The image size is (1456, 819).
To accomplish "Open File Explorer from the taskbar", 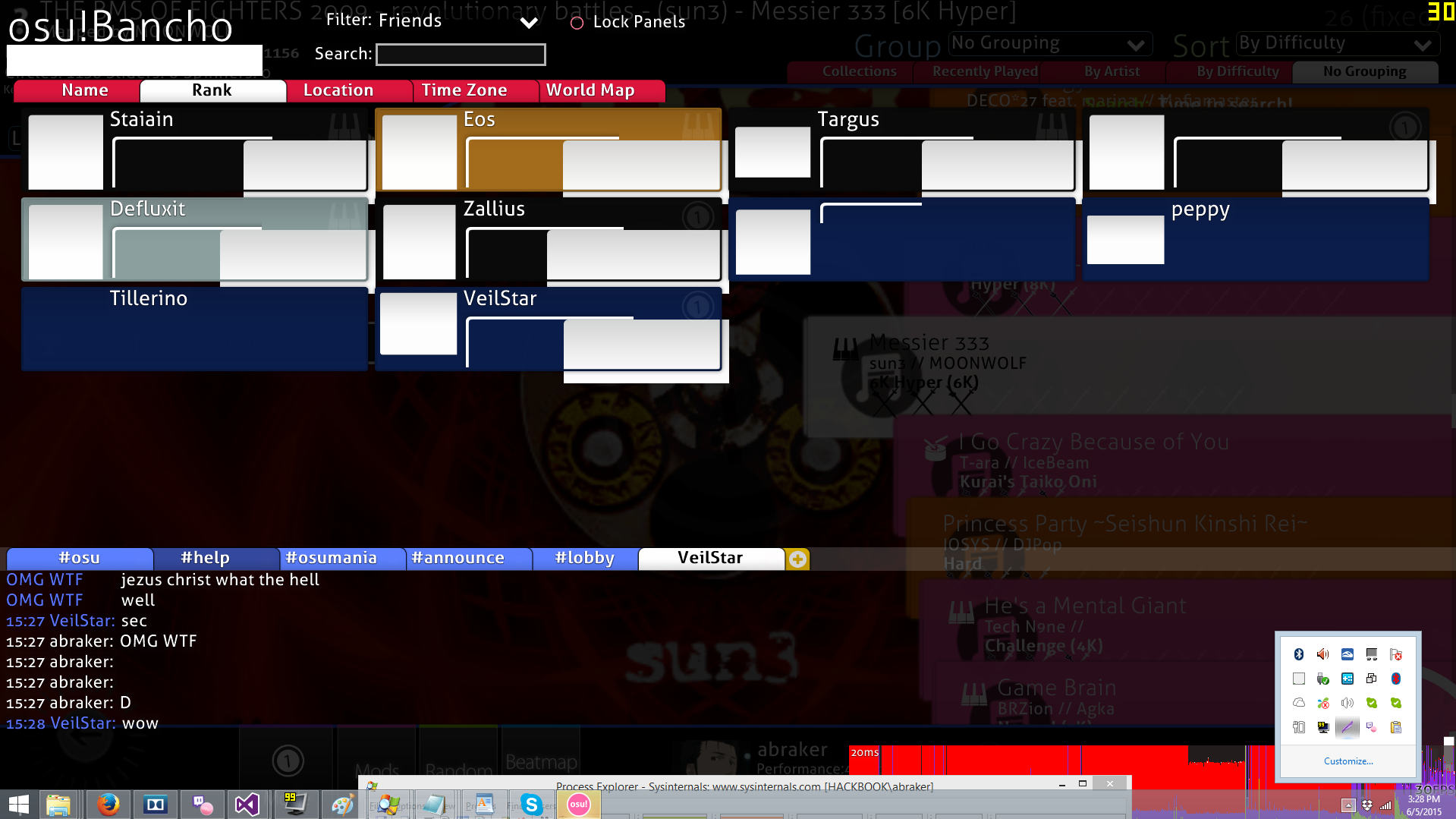I will (x=58, y=805).
